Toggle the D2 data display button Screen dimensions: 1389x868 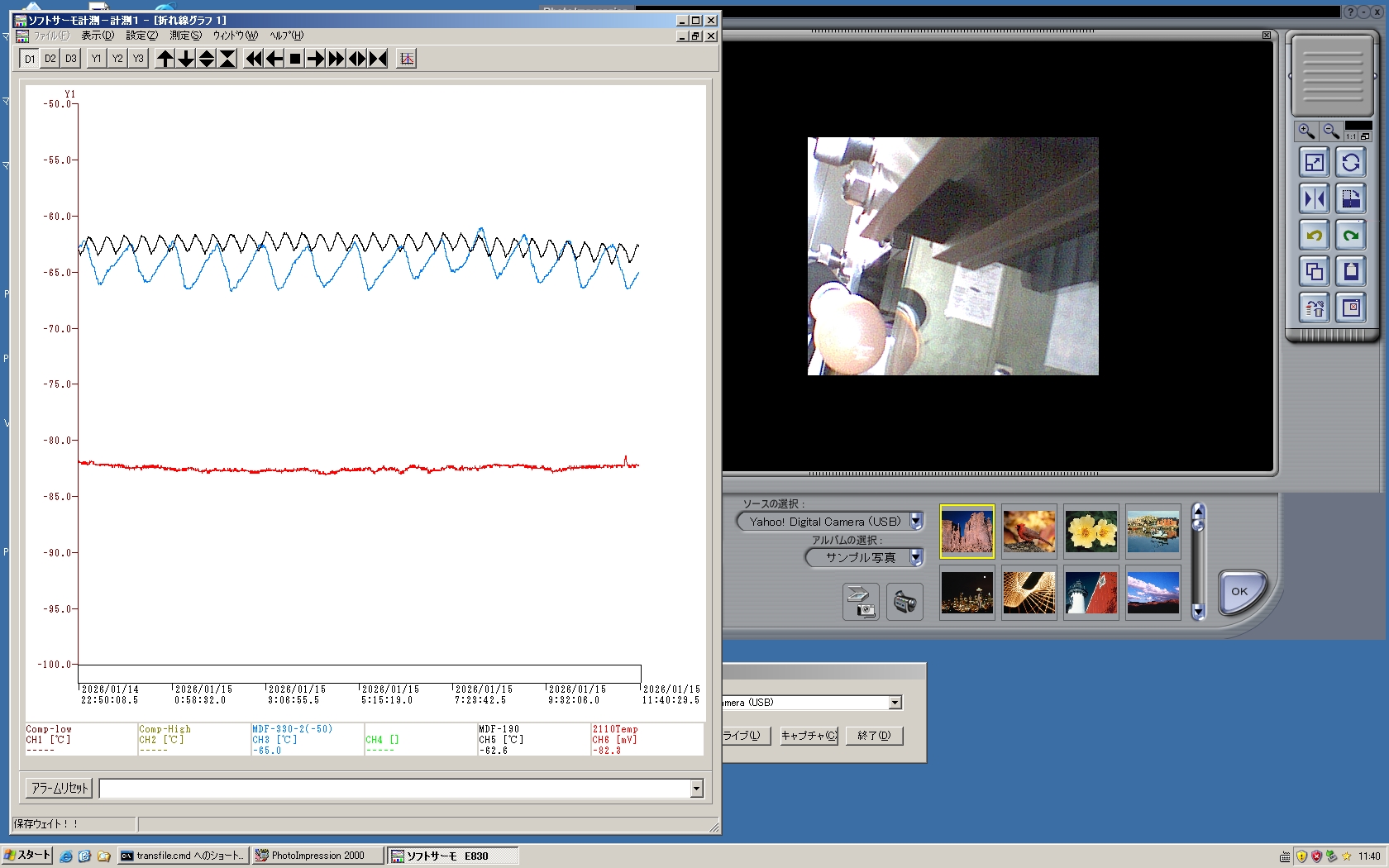click(x=50, y=59)
